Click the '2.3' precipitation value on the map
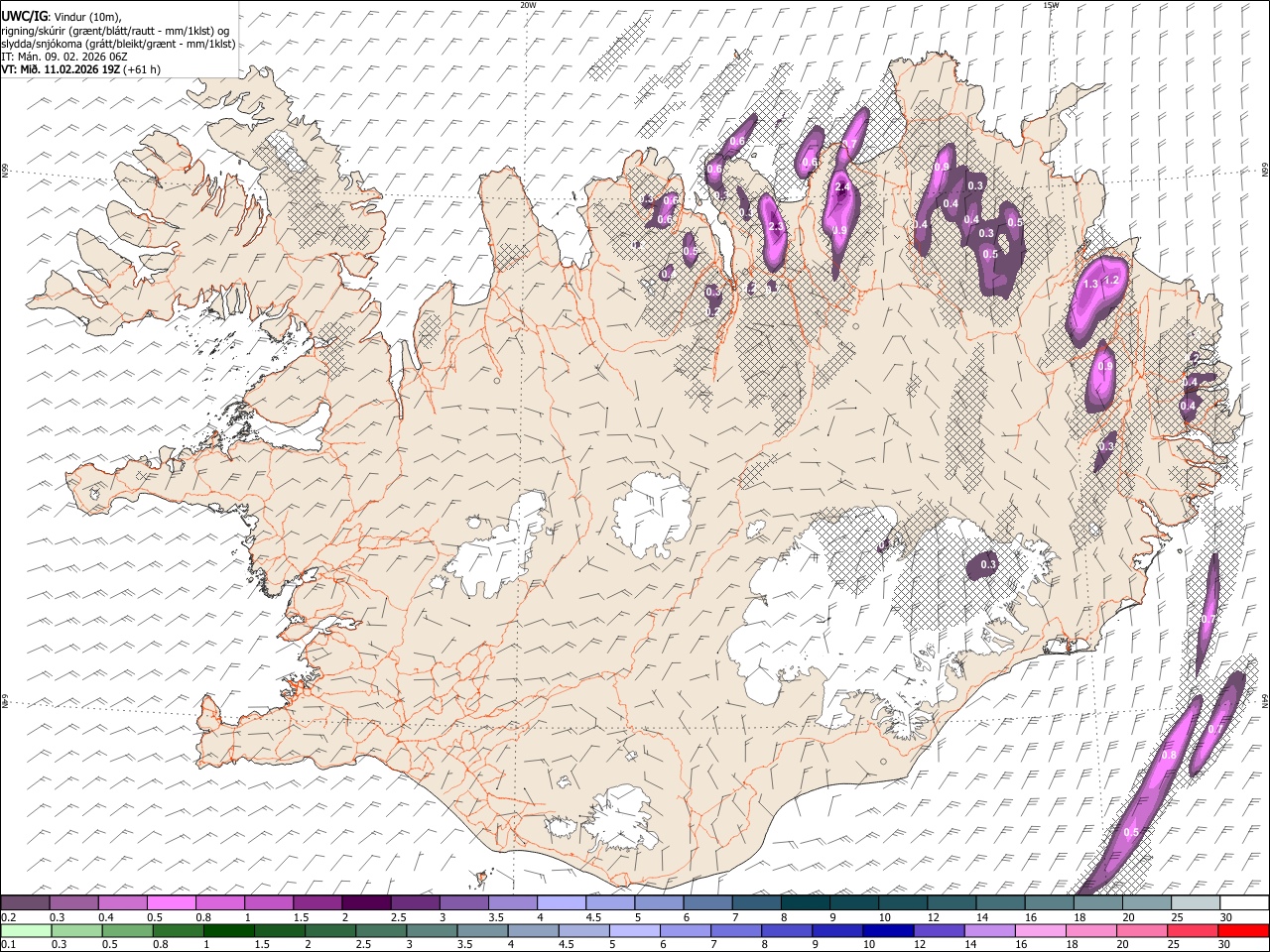Screen dimensions: 1270x952 776,227
